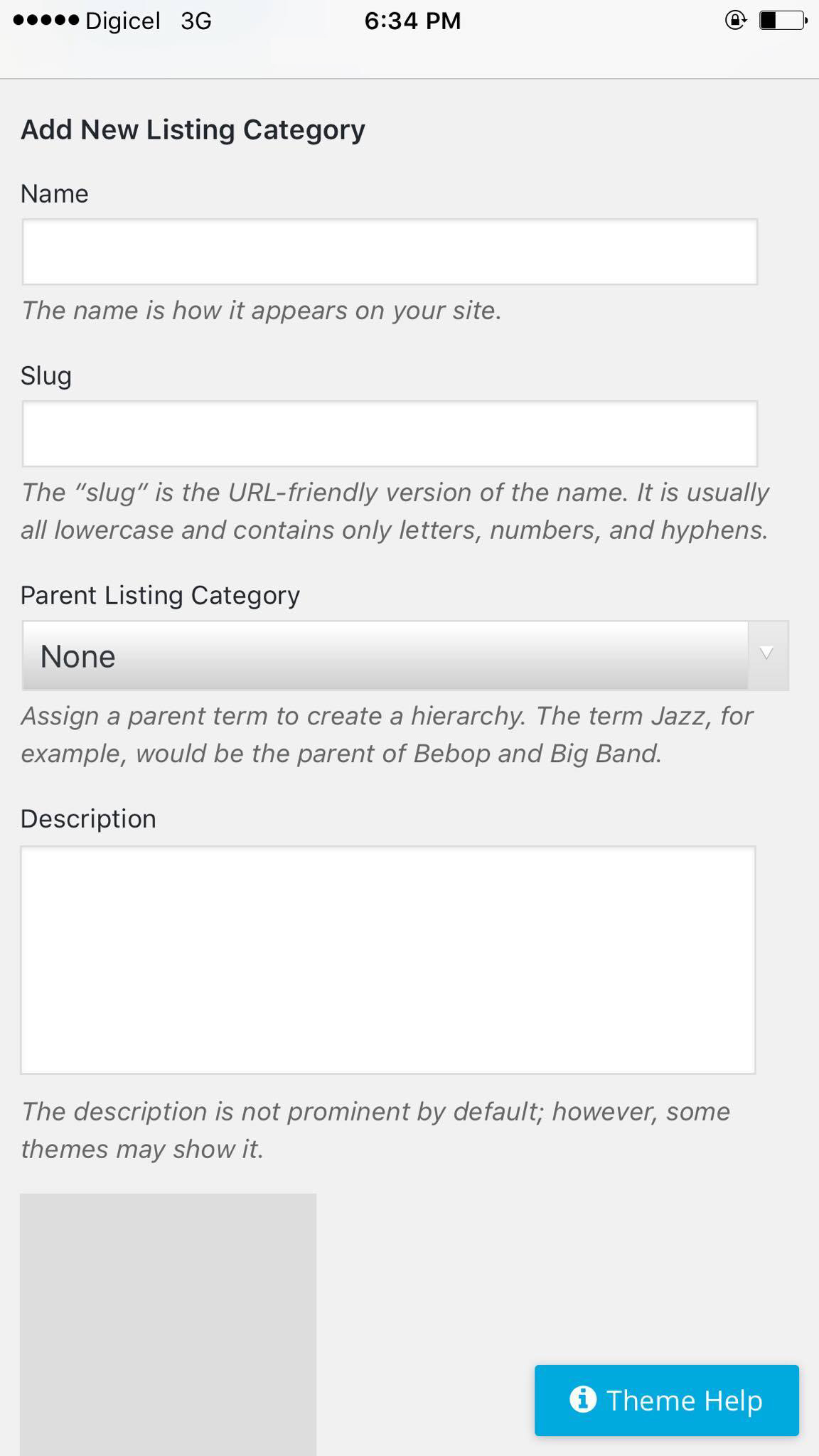Viewport: 819px width, 1456px height.
Task: Click the Add New Listing Category heading
Action: pyautogui.click(x=193, y=130)
